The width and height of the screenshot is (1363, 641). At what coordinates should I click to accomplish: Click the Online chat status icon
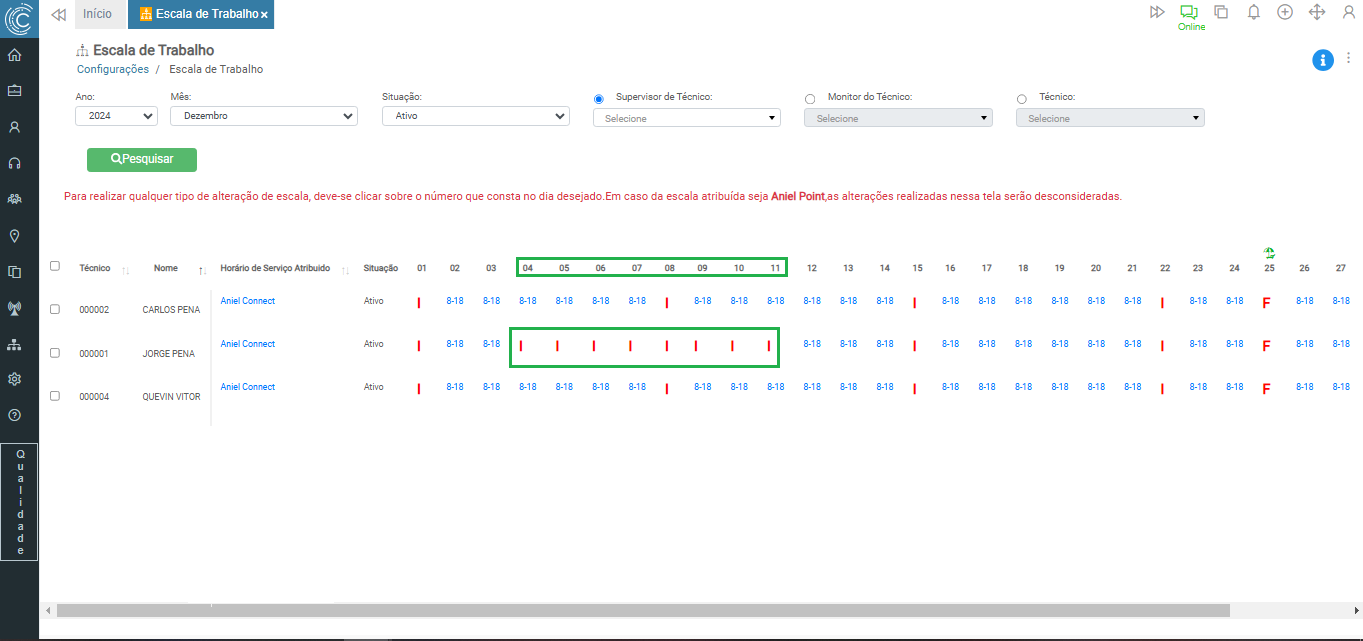pyautogui.click(x=1189, y=13)
